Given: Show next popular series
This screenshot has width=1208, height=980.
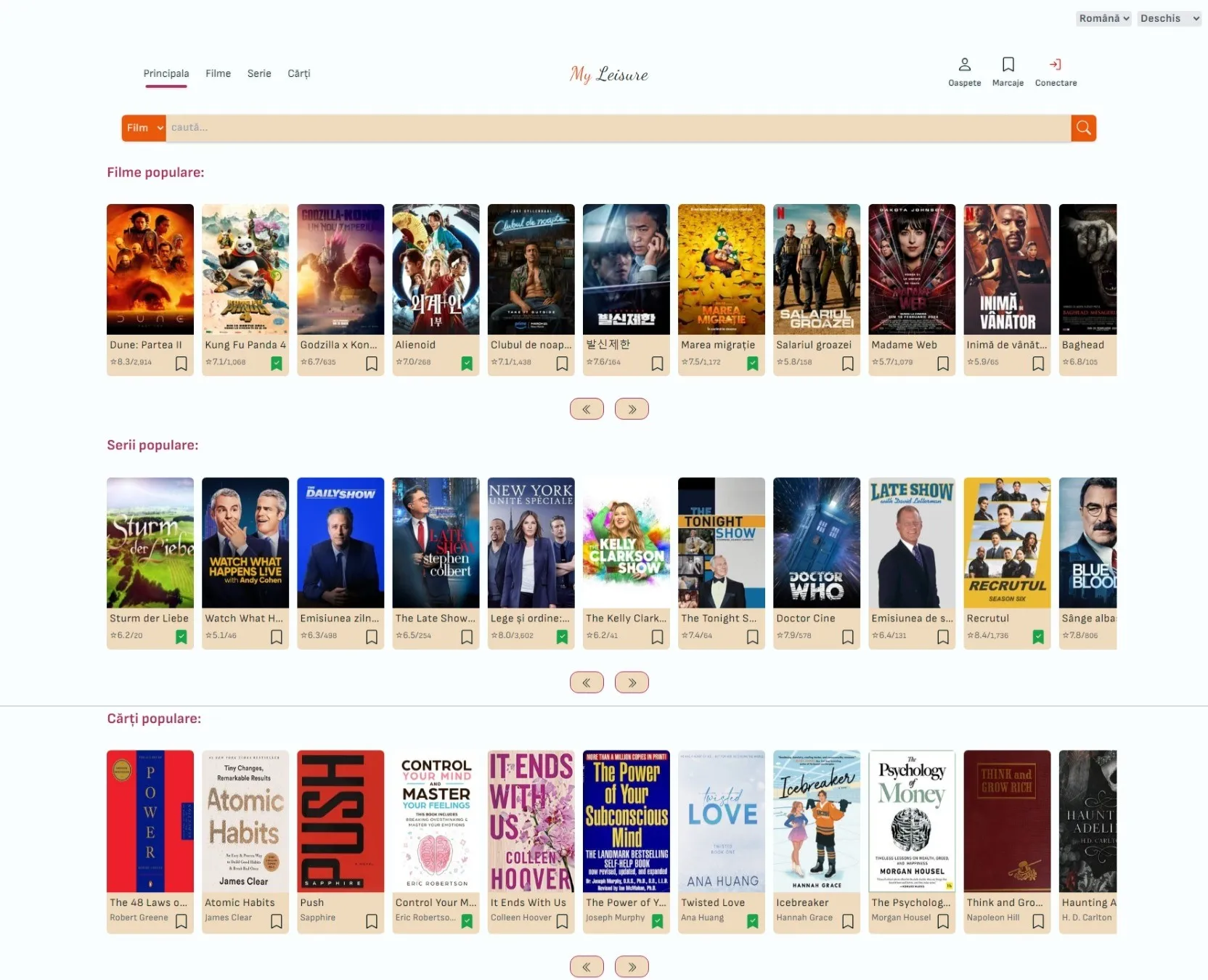Looking at the screenshot, I should [632, 682].
